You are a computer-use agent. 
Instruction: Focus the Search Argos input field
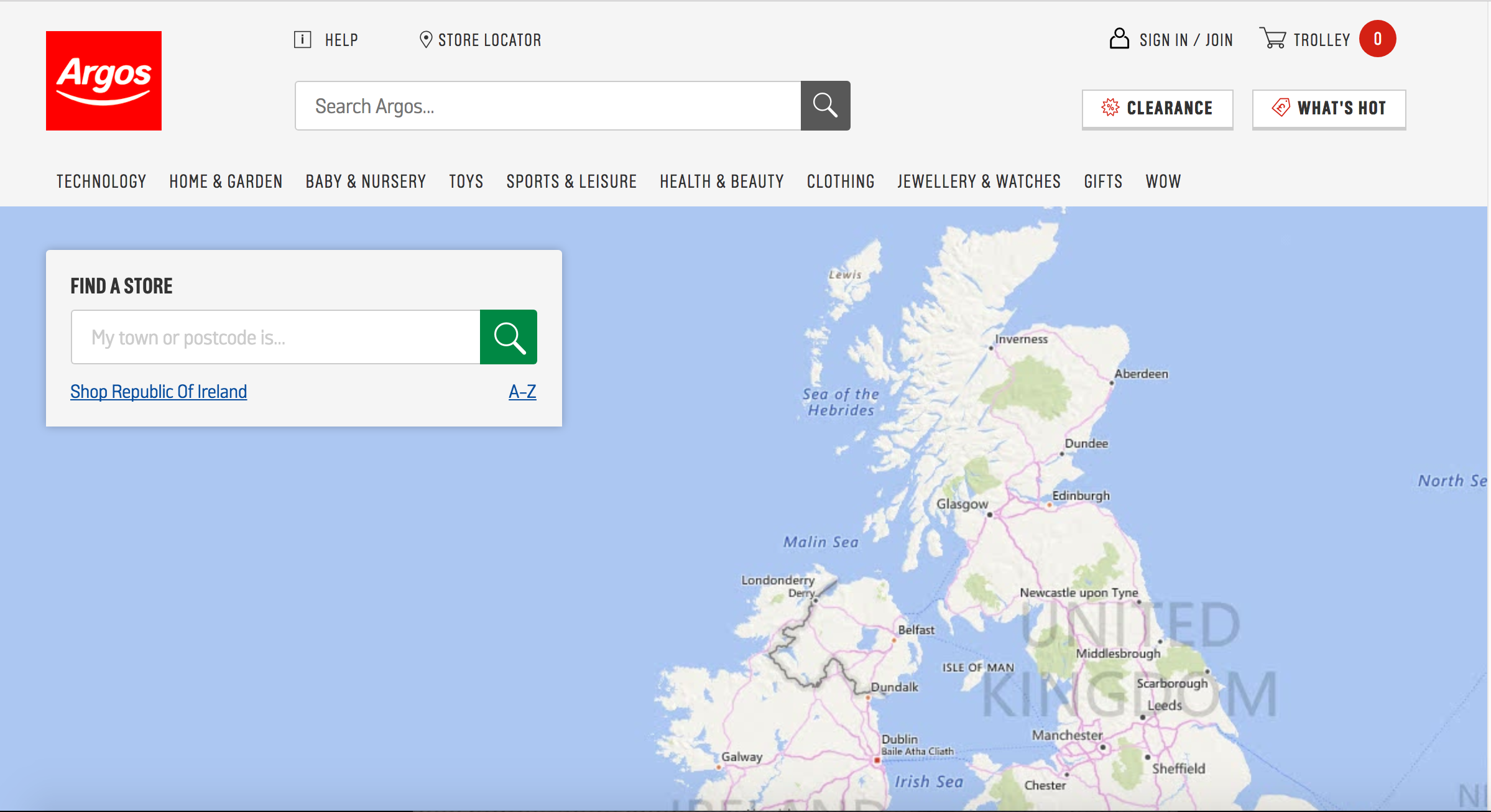click(x=548, y=106)
